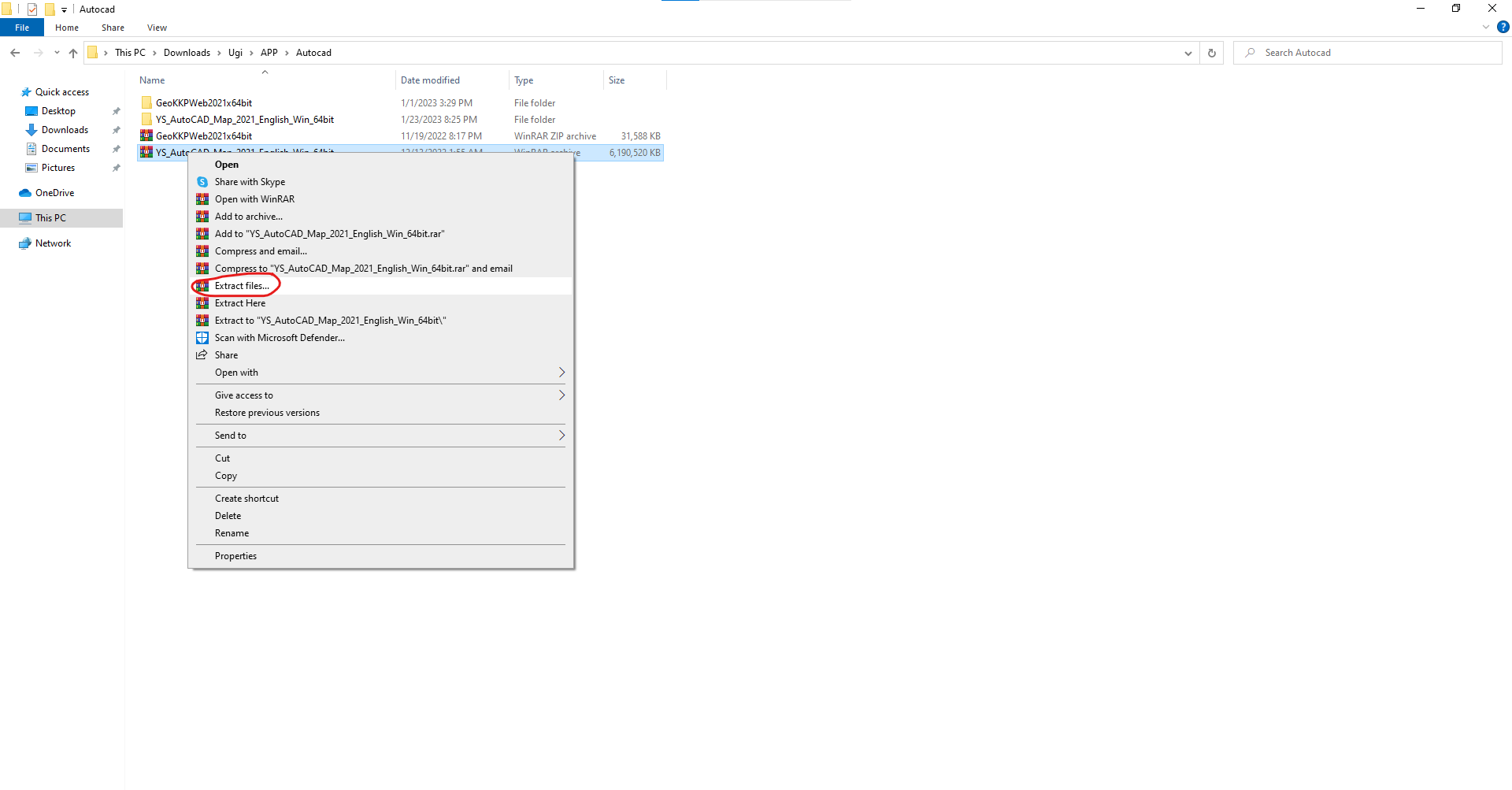This screenshot has height=790, width=1512.
Task: Choose Delete in the context menu
Action: point(382,516)
